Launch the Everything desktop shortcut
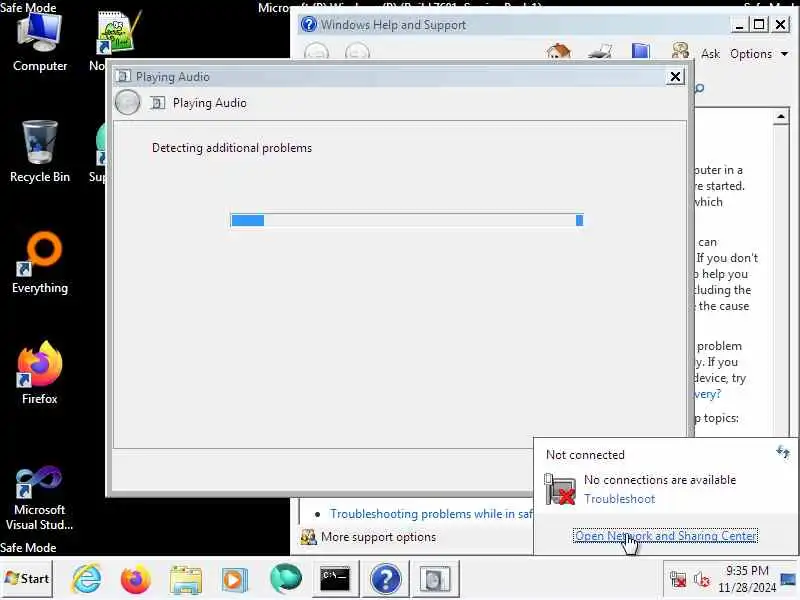Viewport: 800px width, 600px height. pyautogui.click(x=40, y=263)
